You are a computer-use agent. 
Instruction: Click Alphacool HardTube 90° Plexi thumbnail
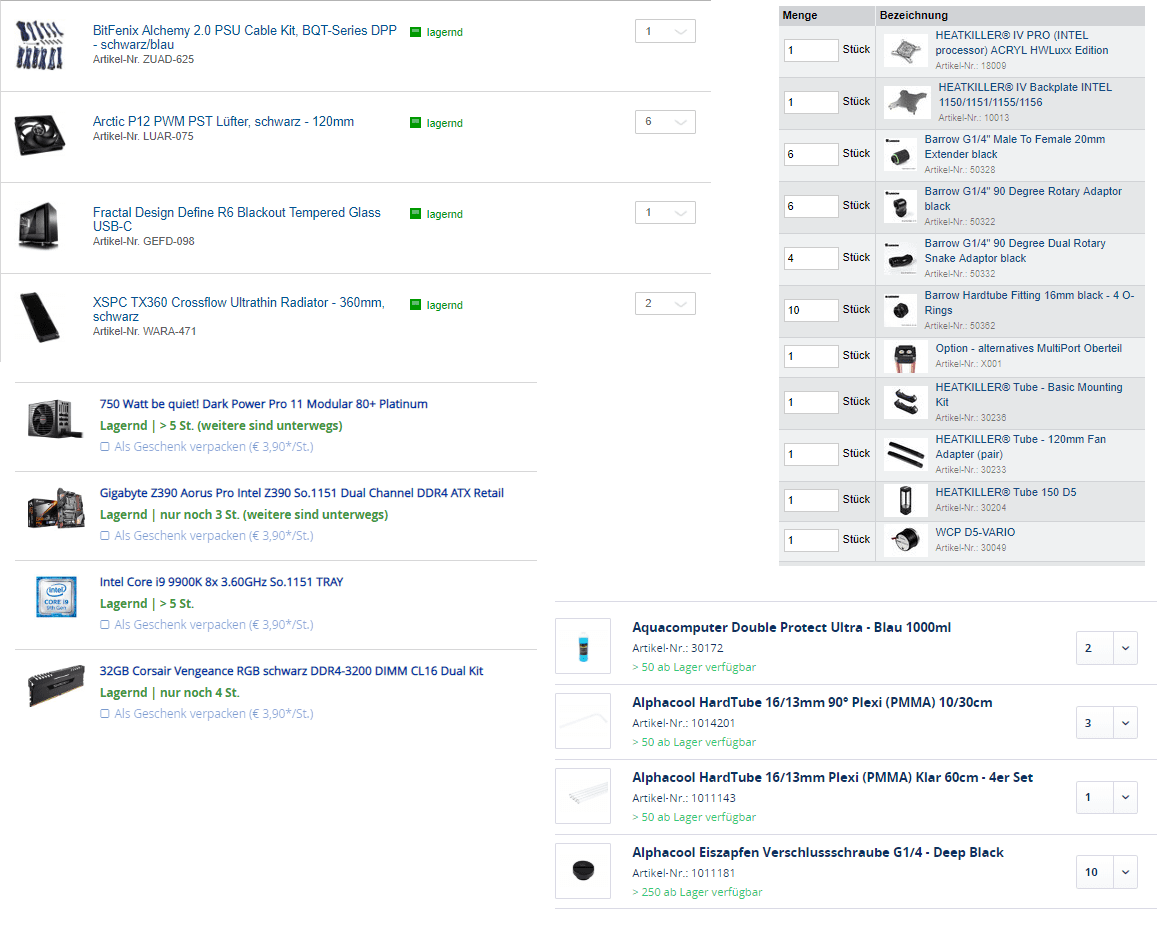pos(583,721)
